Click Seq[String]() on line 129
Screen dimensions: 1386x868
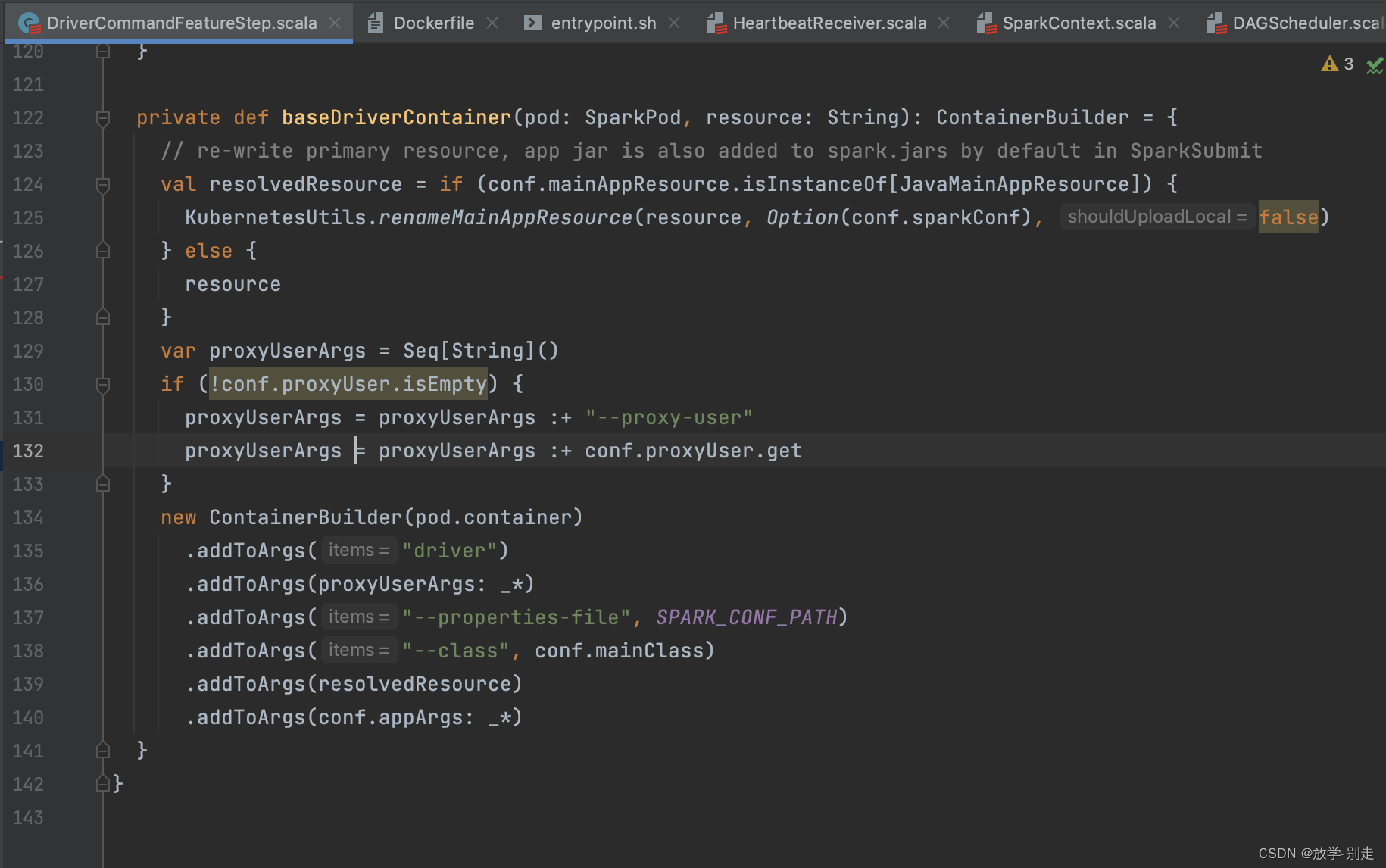point(481,351)
